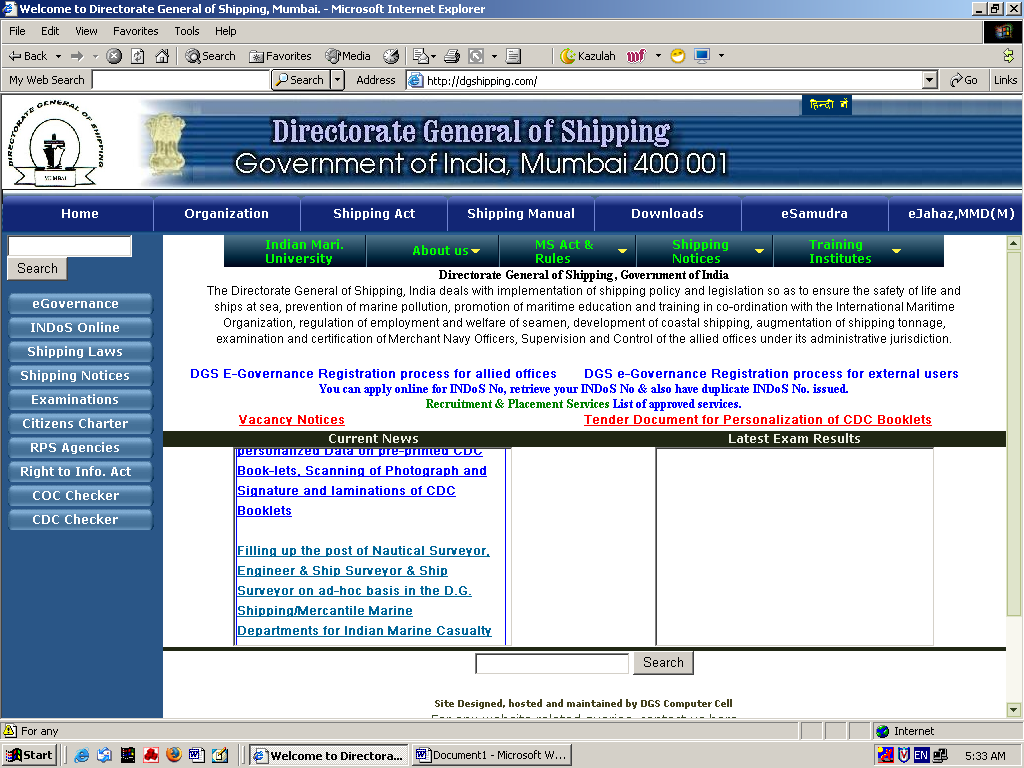
Task: Click the browser Back button
Action: pyautogui.click(x=27, y=56)
